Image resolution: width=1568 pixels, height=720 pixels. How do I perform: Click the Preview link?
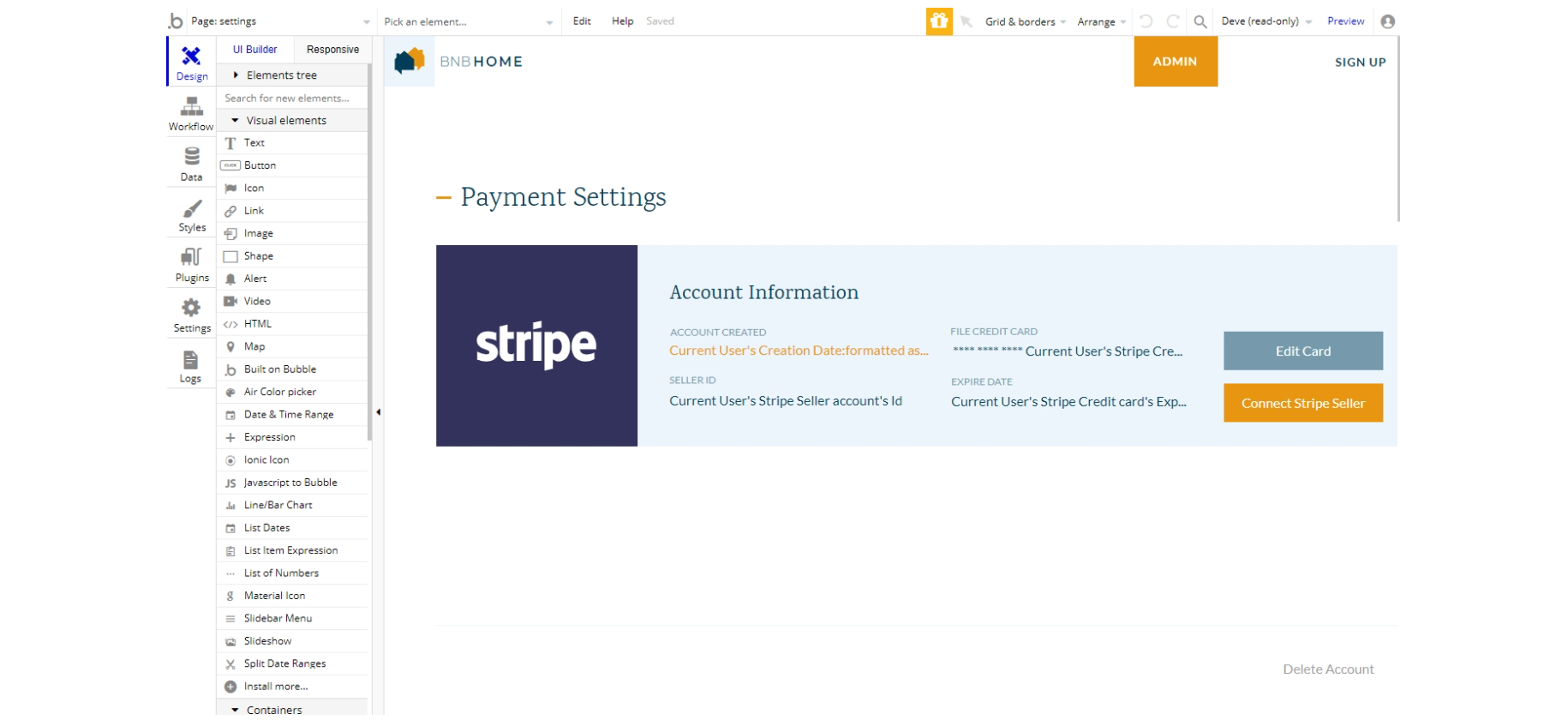[x=1345, y=21]
